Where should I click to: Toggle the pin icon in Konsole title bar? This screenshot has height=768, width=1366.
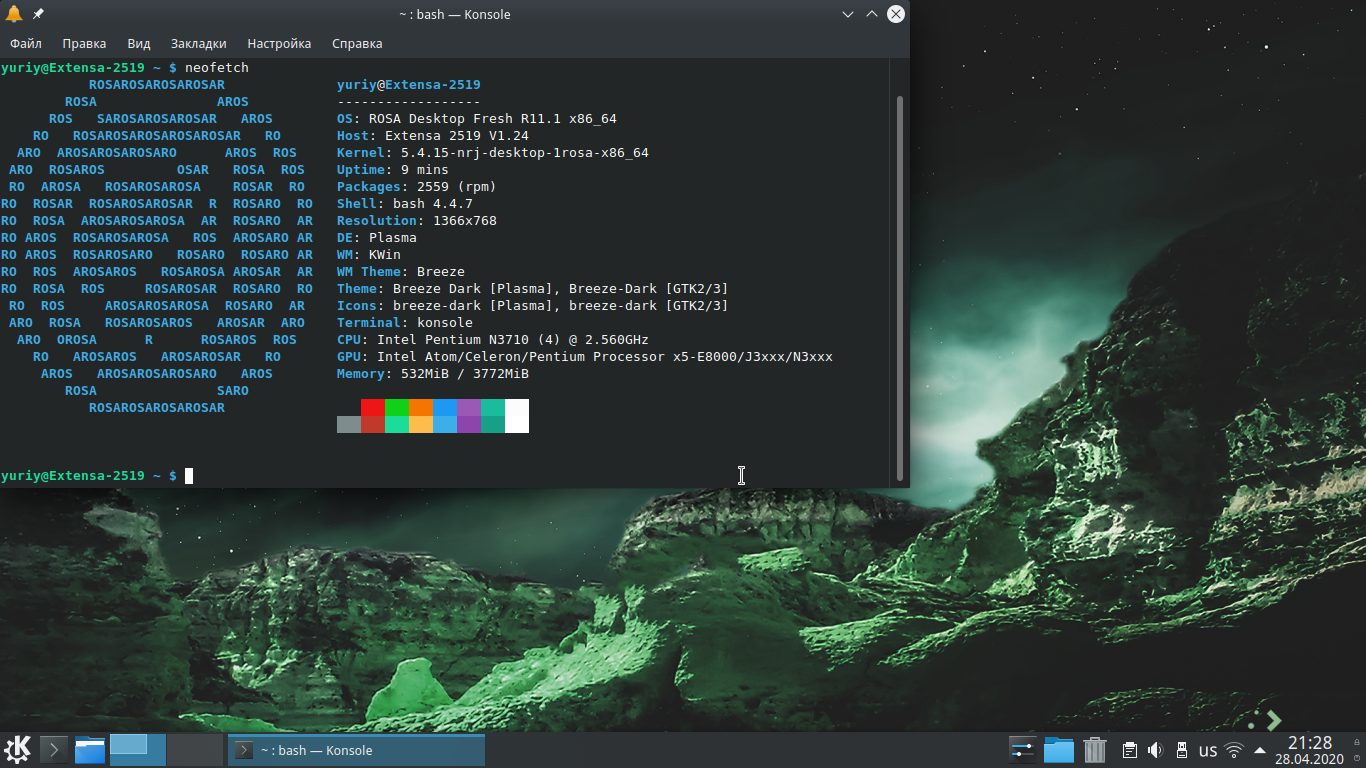point(38,14)
